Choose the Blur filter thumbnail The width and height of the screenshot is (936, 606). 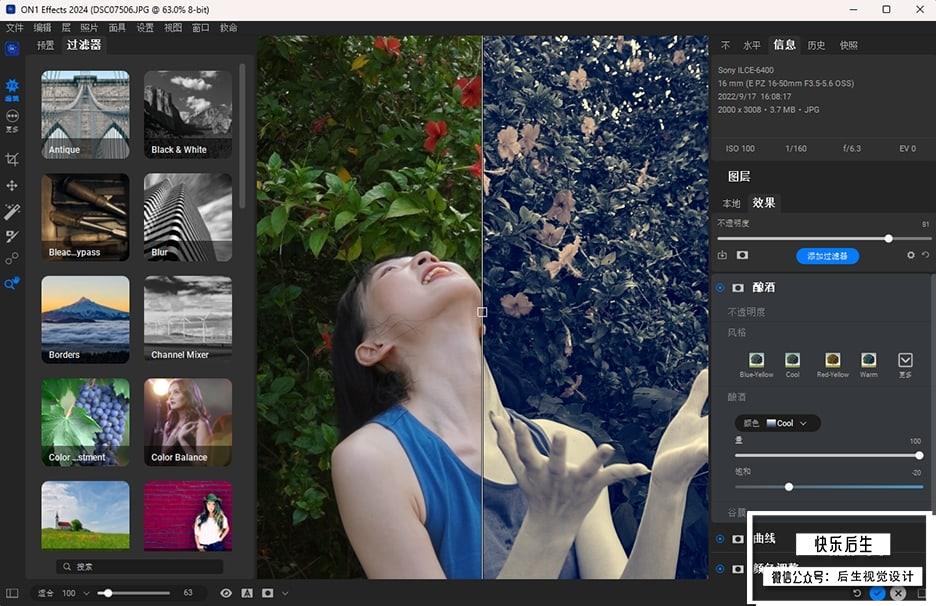point(188,217)
